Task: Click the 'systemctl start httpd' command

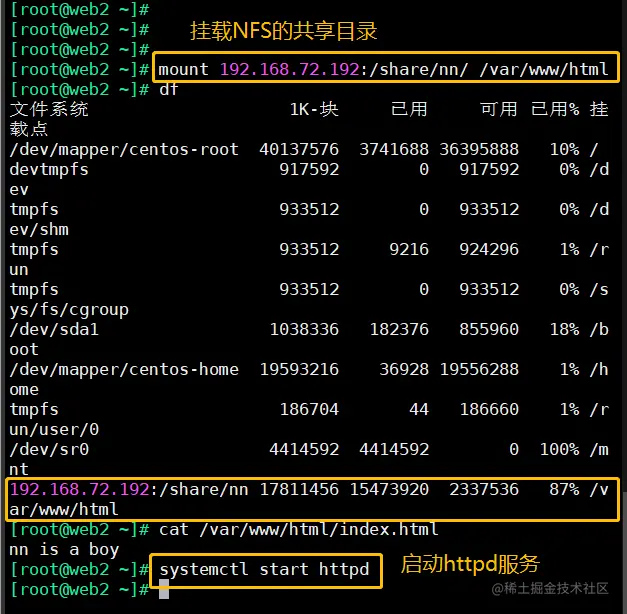Action: pyautogui.click(x=264, y=570)
